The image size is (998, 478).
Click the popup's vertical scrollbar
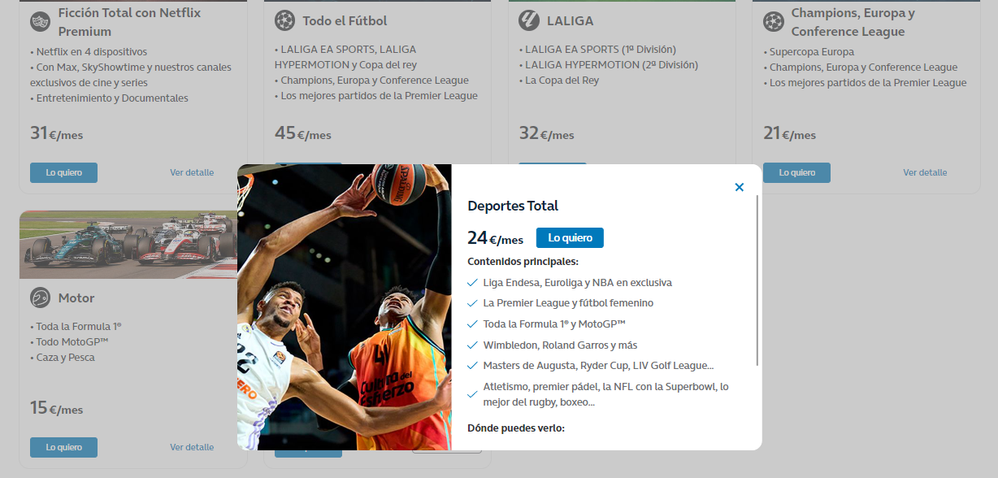click(757, 280)
